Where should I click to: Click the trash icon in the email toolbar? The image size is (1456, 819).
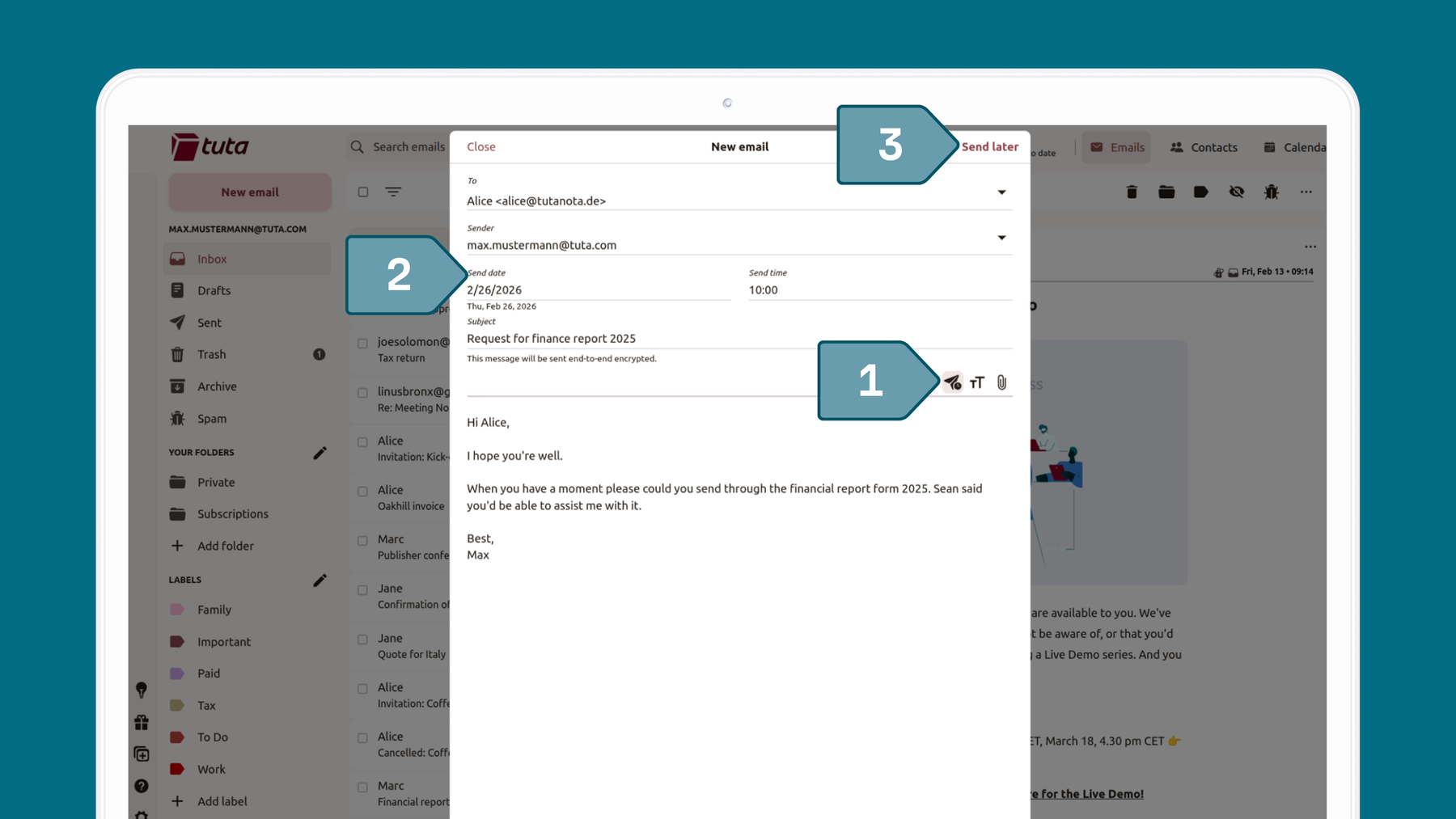[x=1132, y=192]
